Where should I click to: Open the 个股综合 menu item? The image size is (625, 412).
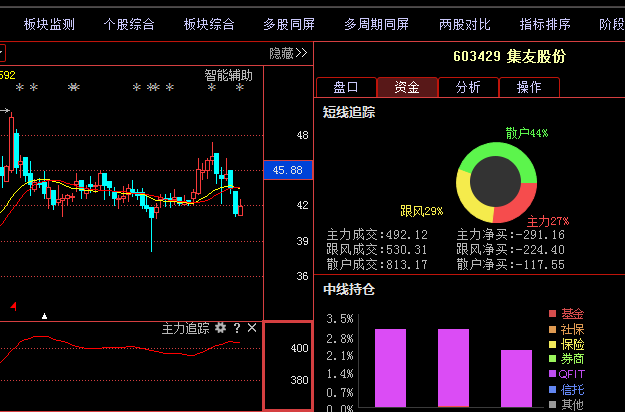click(x=129, y=24)
